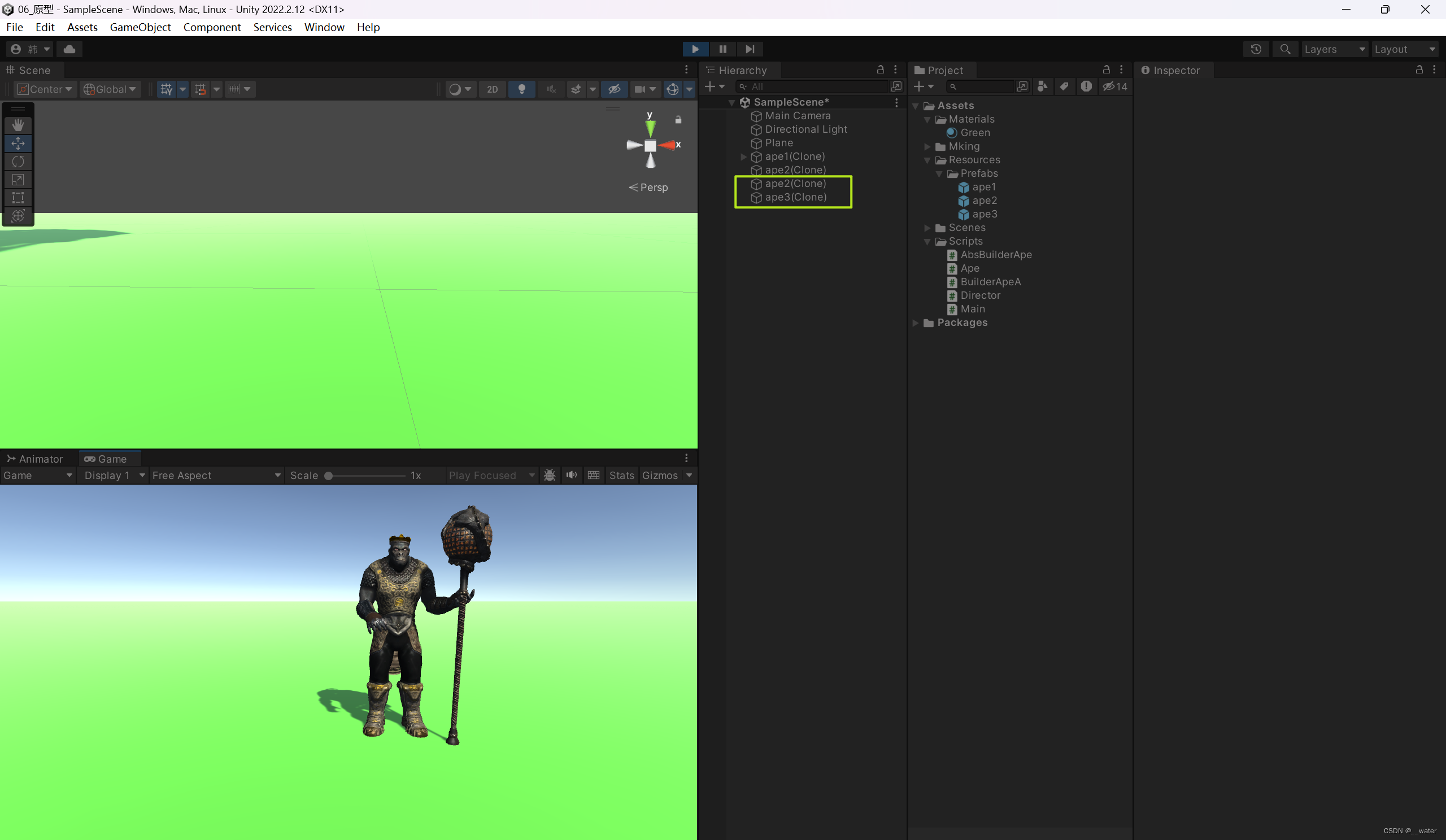Click the 2D view toggle icon

tap(492, 89)
